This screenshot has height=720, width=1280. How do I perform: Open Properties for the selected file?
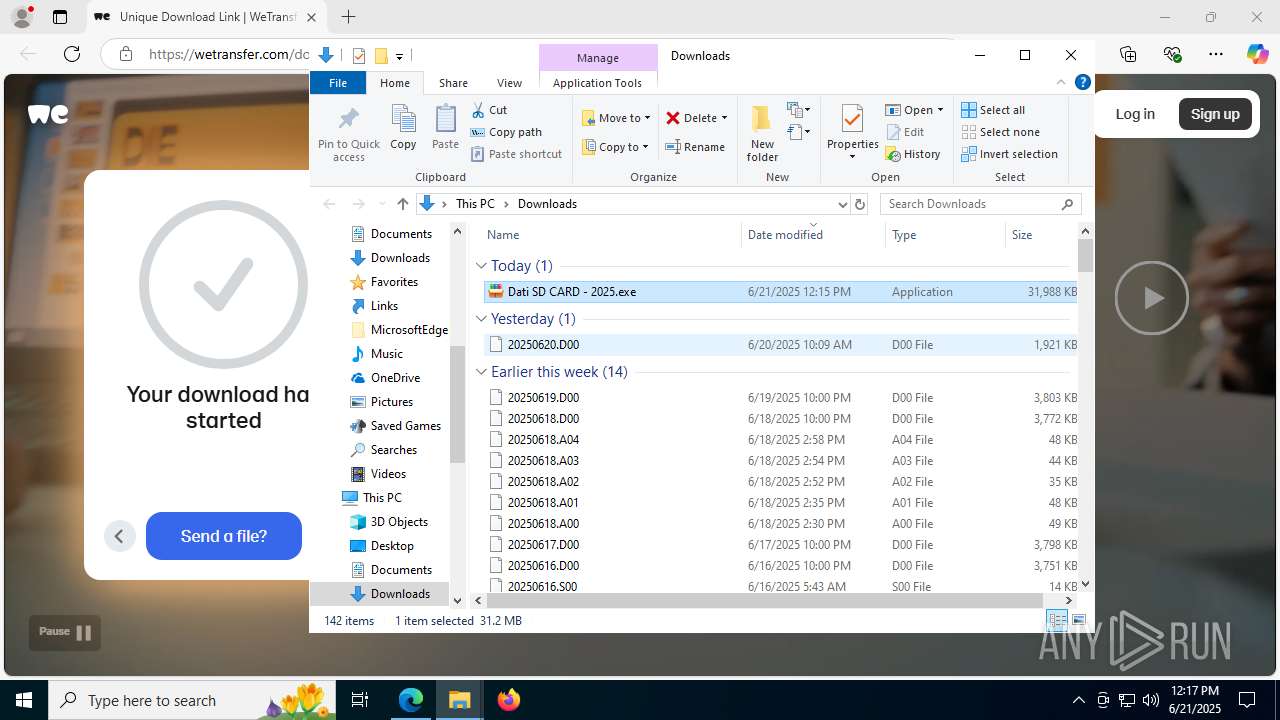852,132
